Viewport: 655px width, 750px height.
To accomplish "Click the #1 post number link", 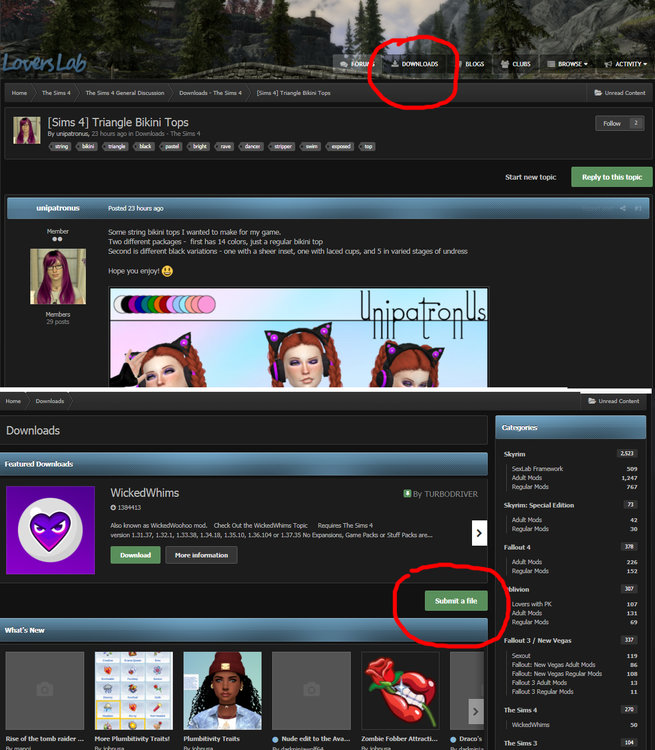I will click(x=638, y=209).
